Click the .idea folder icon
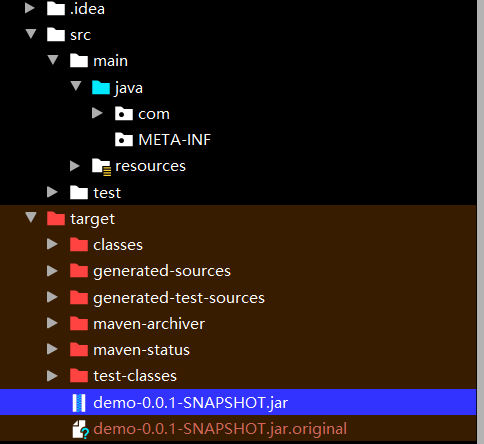 [56, 9]
